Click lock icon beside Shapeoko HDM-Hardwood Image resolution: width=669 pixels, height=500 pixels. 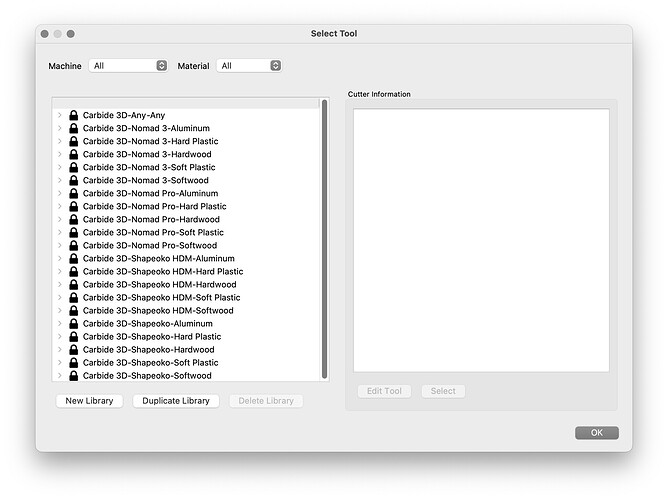[74, 285]
